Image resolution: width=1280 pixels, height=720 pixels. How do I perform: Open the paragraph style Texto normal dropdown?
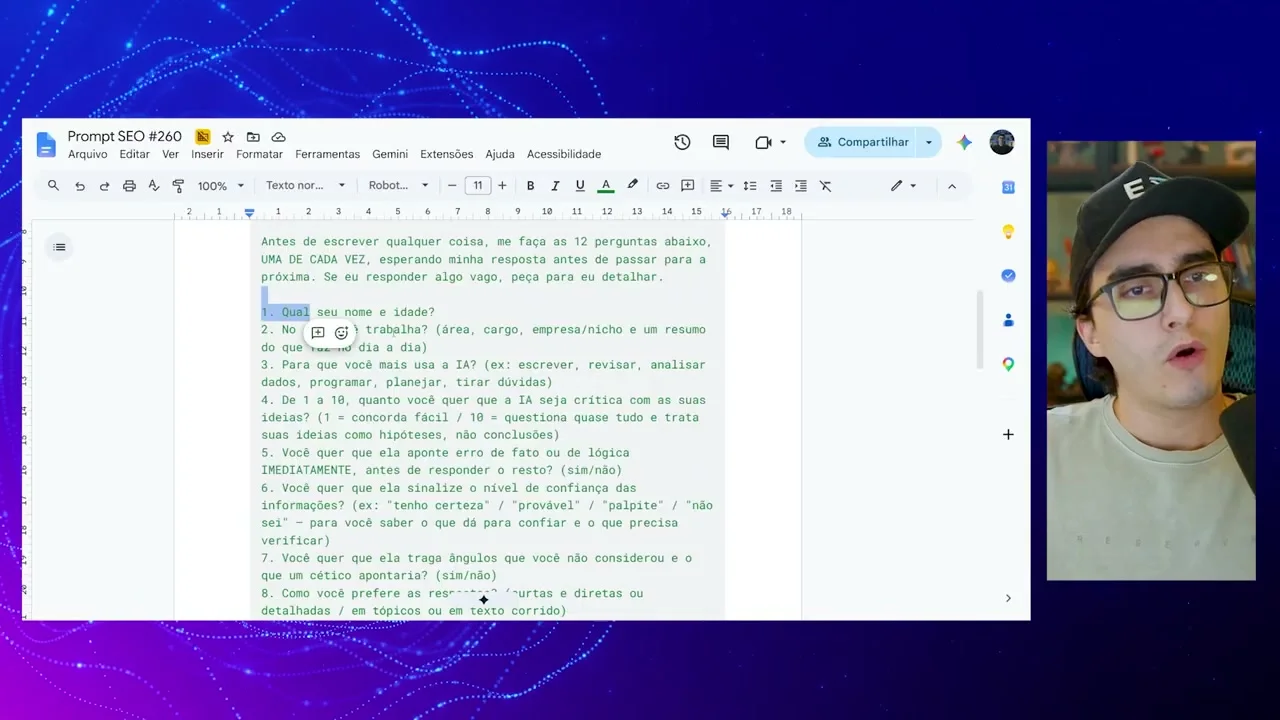[x=305, y=186]
